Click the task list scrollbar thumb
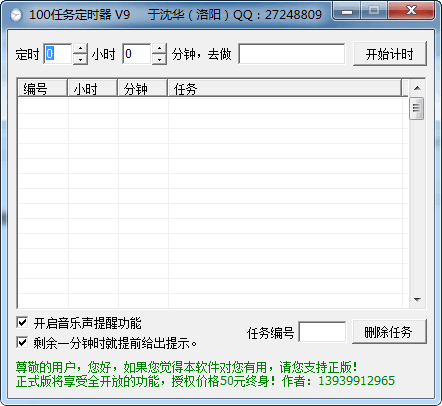The width and height of the screenshot is (442, 406). tap(417, 108)
